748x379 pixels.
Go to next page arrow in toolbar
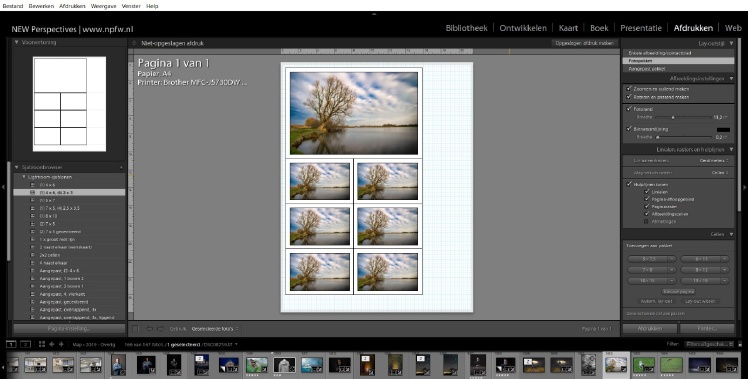pos(160,328)
